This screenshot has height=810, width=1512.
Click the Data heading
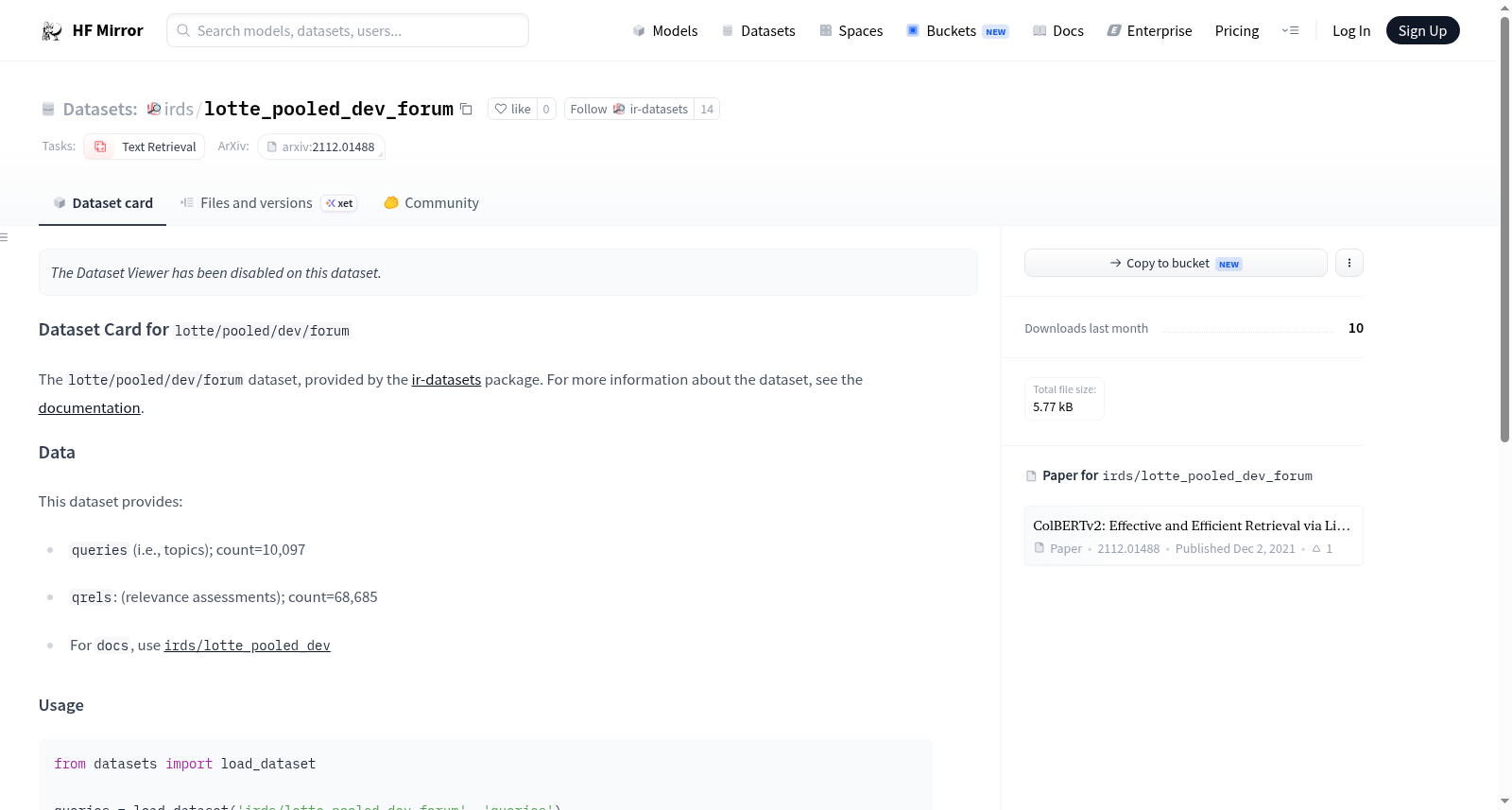pos(57,453)
